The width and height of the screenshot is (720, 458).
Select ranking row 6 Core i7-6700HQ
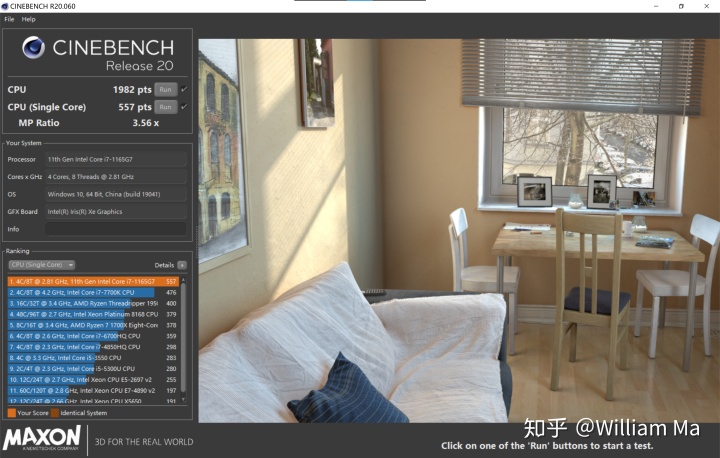93,336
